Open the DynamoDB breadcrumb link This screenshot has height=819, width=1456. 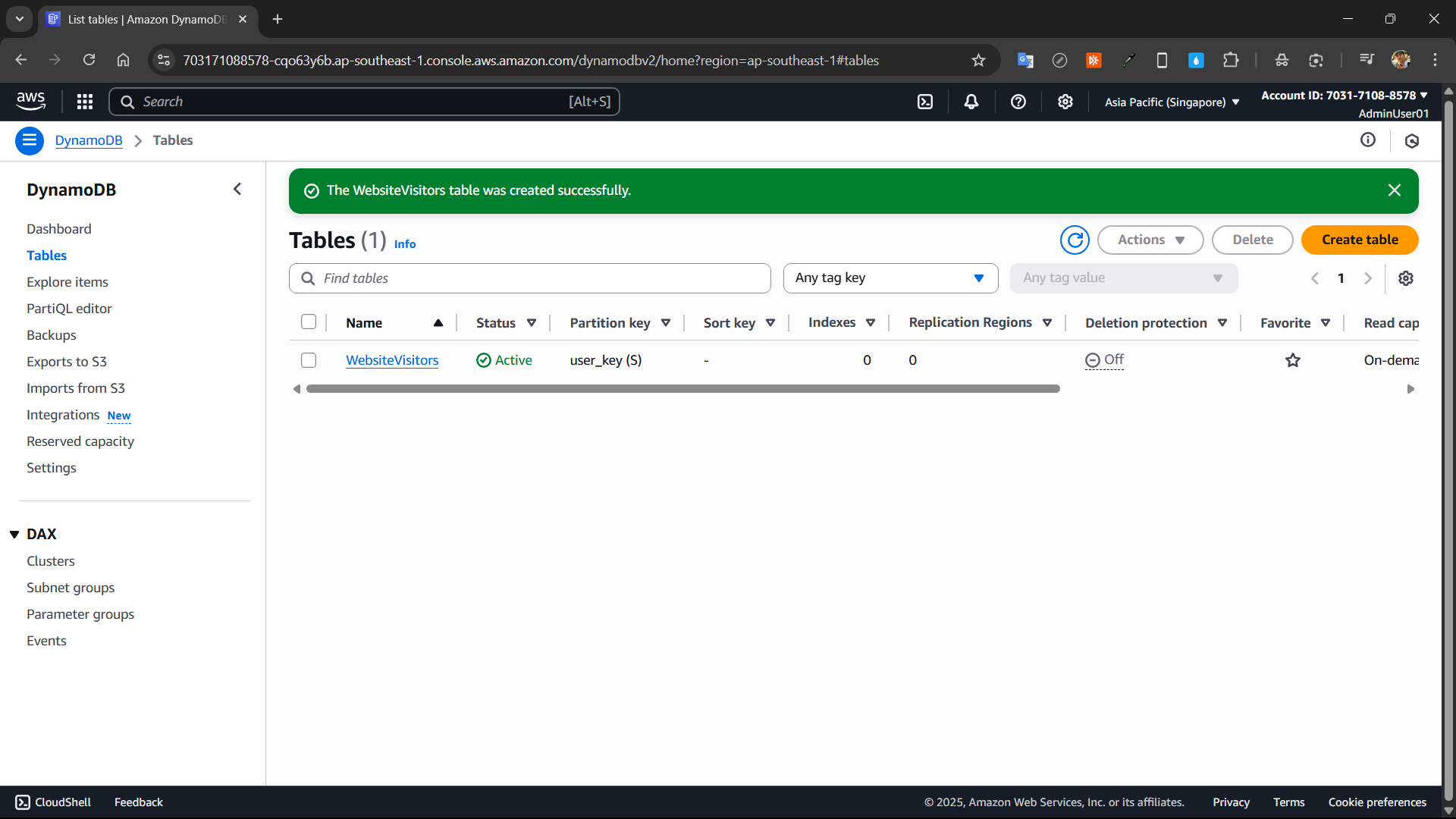point(89,140)
